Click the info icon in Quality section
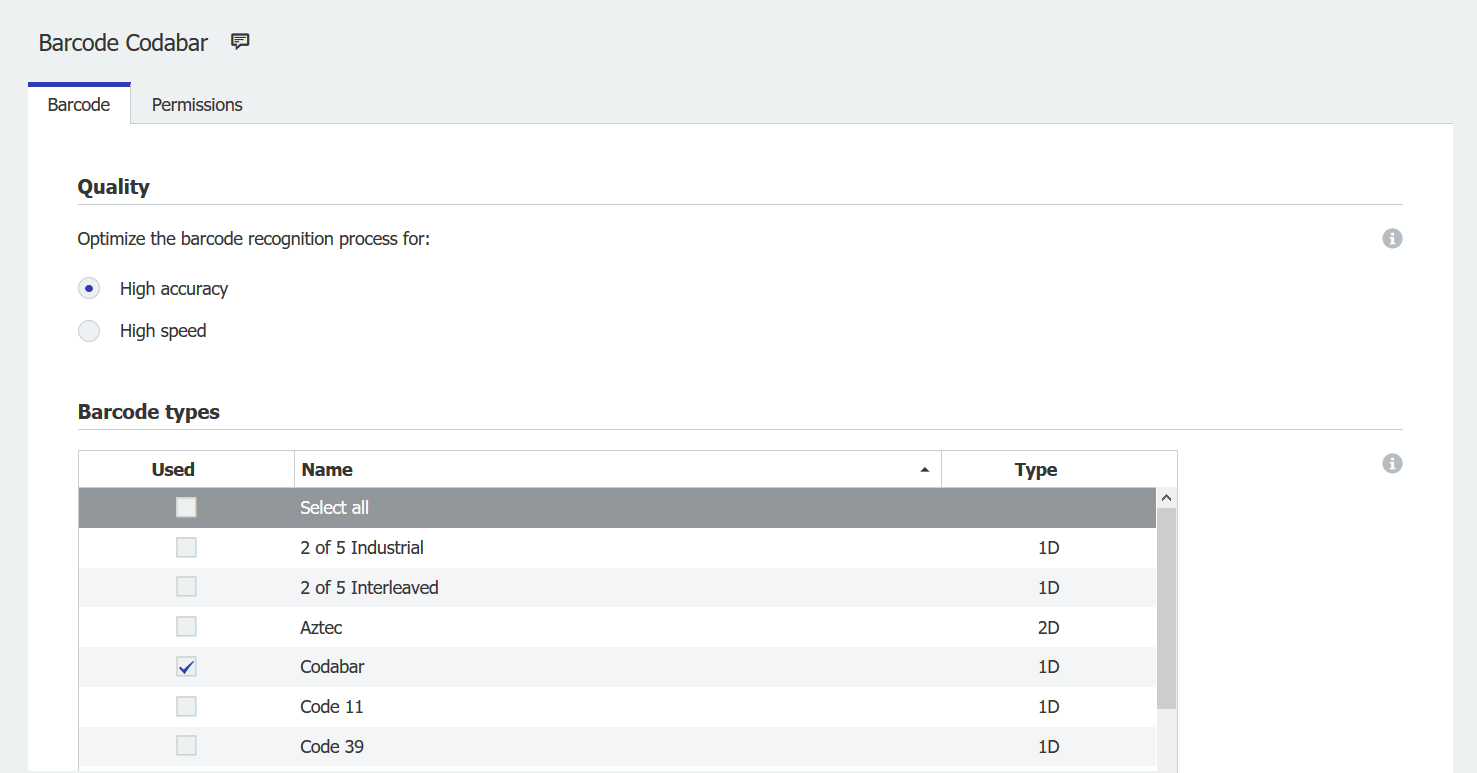 [x=1392, y=239]
